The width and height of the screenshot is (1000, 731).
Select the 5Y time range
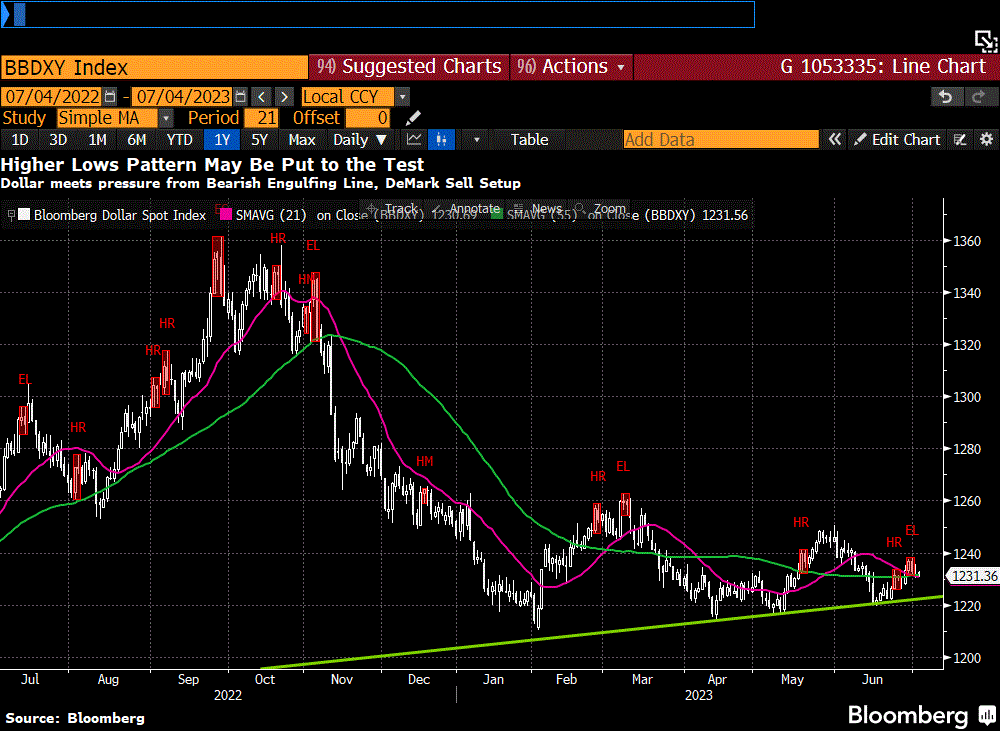coord(260,140)
